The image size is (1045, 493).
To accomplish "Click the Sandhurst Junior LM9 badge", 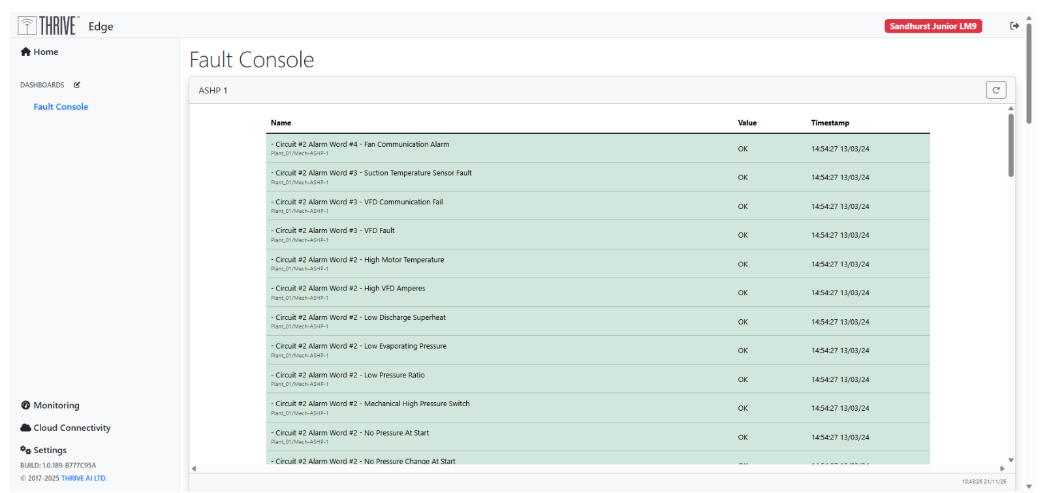I will (933, 26).
